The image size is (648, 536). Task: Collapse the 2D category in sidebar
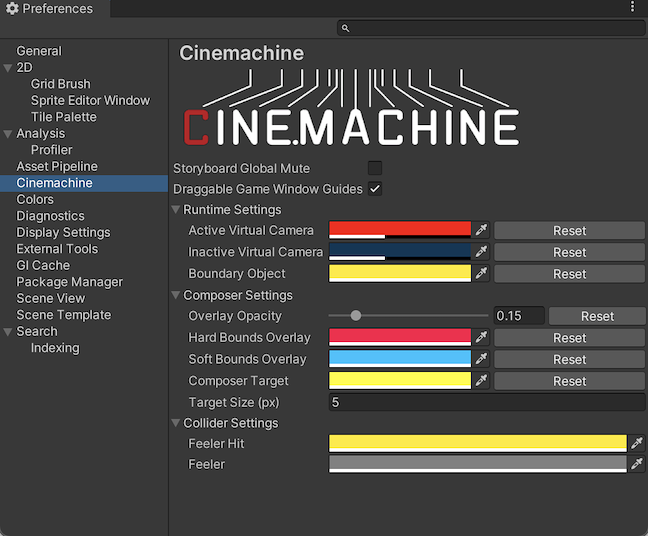click(x=8, y=68)
